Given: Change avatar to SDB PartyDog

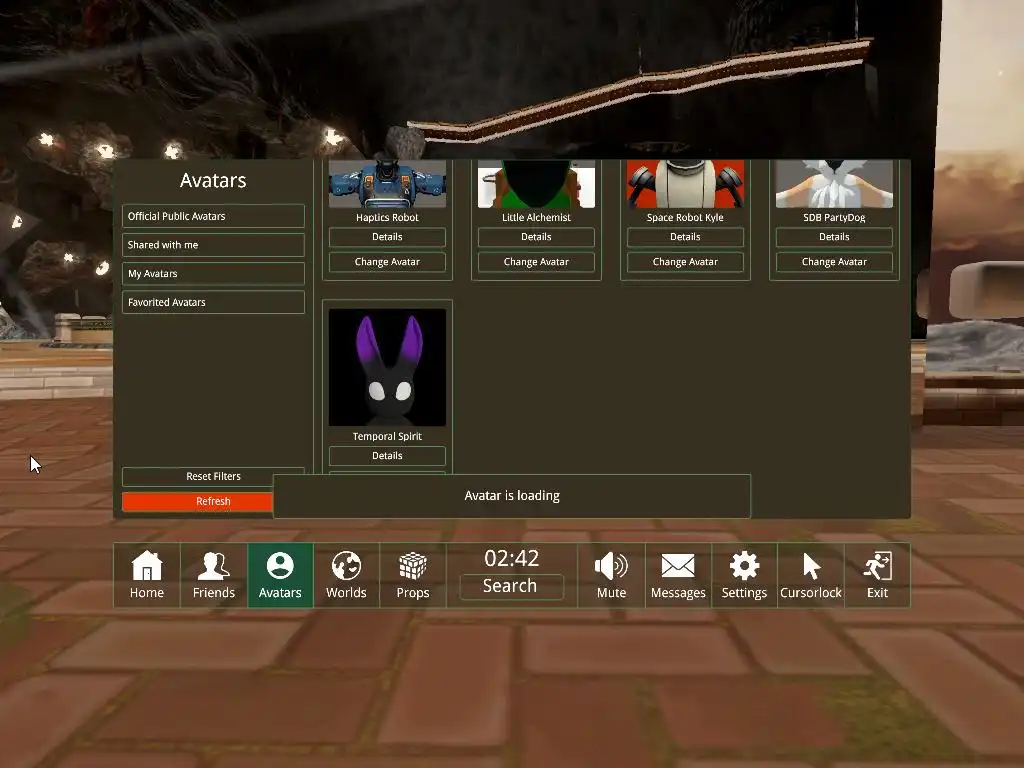Looking at the screenshot, I should click(834, 262).
